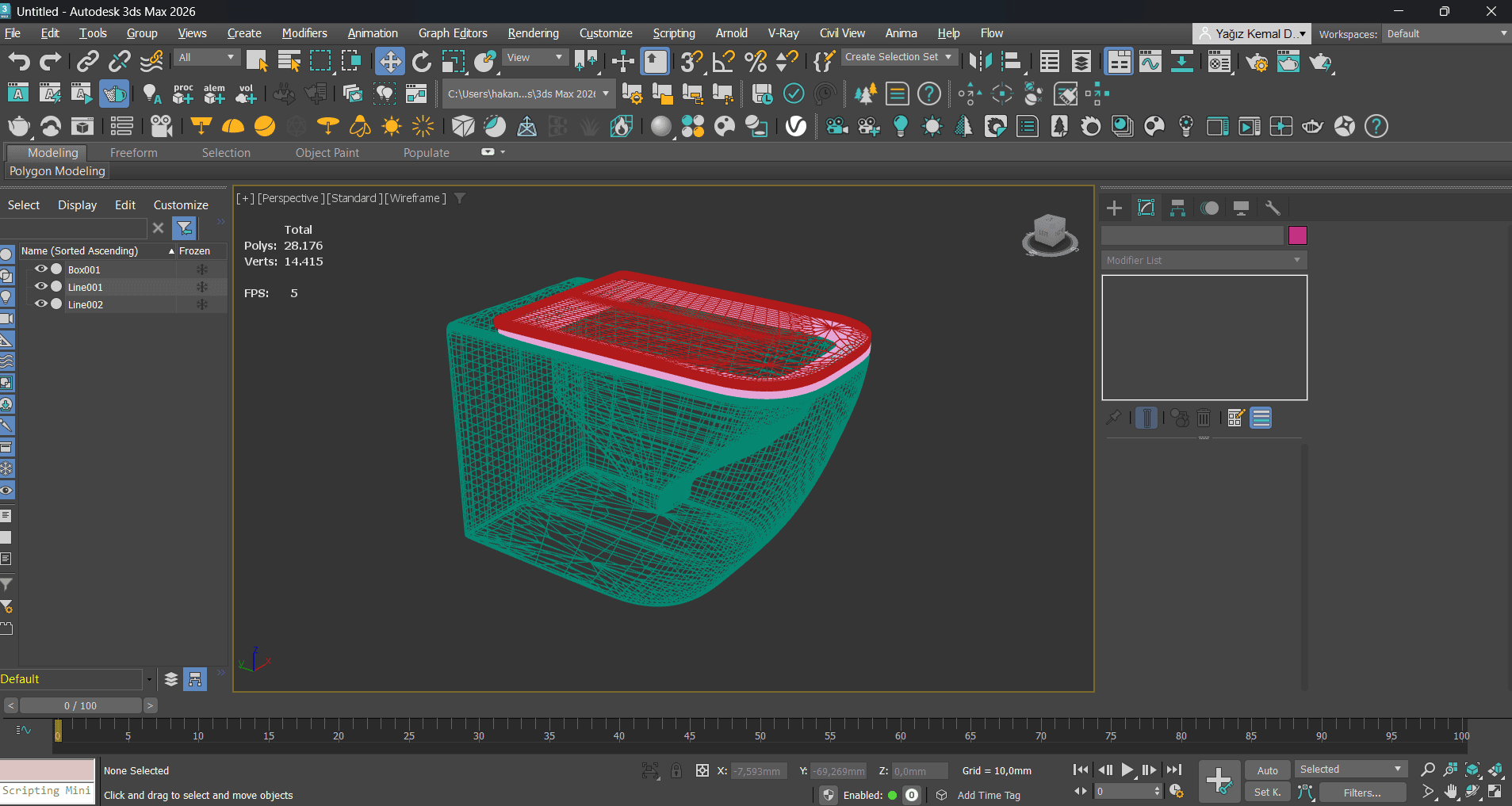Switch to the Freeform ribbon tab
This screenshot has height=806, width=1512.
(133, 153)
